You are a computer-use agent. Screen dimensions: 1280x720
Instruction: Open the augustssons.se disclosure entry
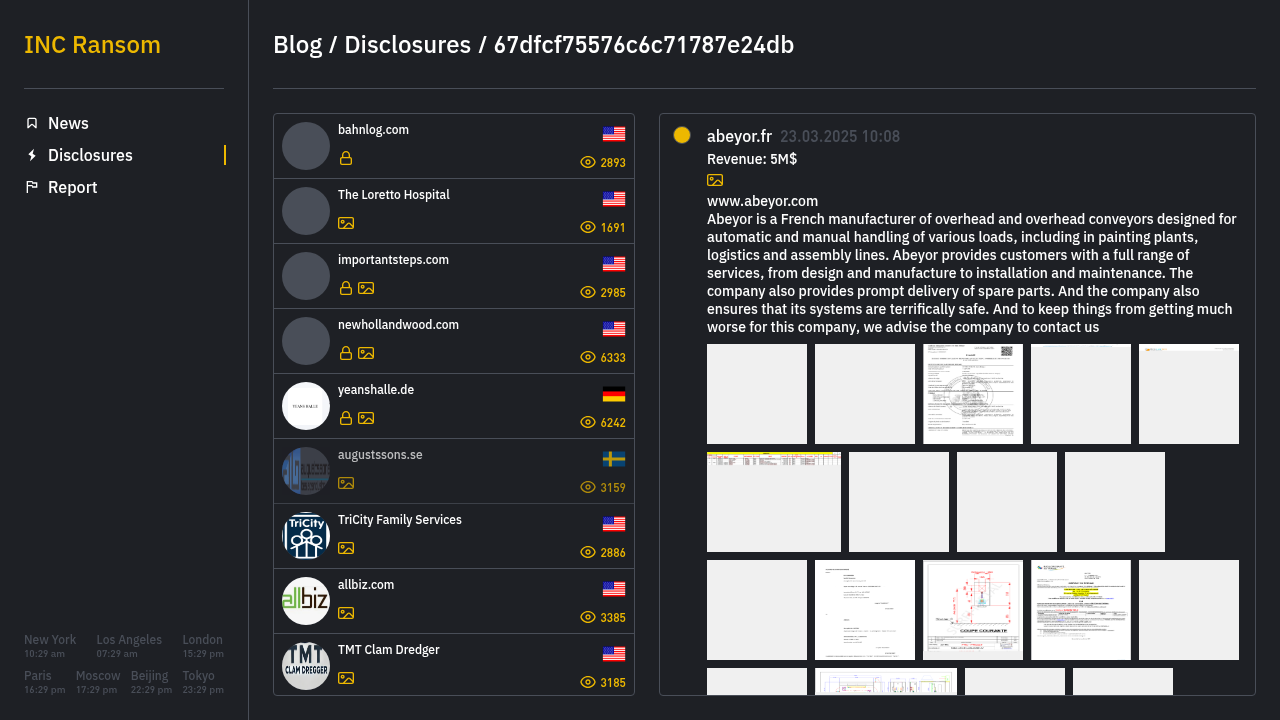(x=454, y=471)
